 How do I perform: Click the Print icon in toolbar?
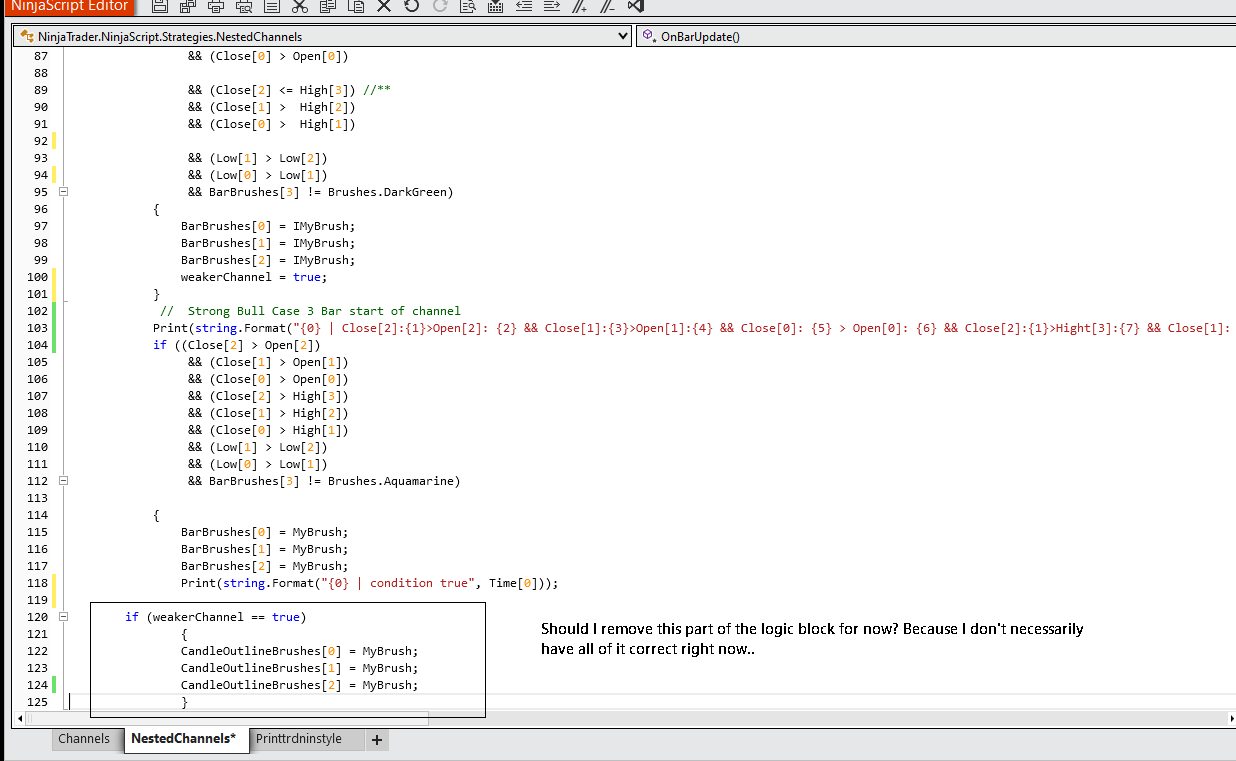pyautogui.click(x=216, y=6)
